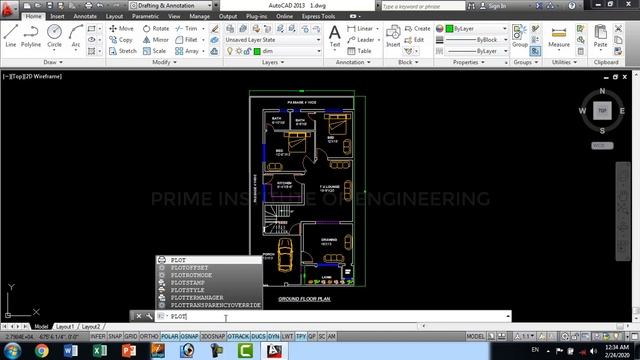Screen dimensions: 640x360
Task: Click the Copy tool
Action: [120, 40]
